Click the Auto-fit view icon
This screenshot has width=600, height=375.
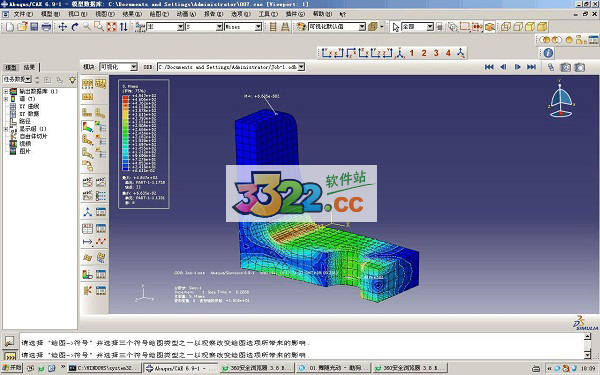click(111, 27)
